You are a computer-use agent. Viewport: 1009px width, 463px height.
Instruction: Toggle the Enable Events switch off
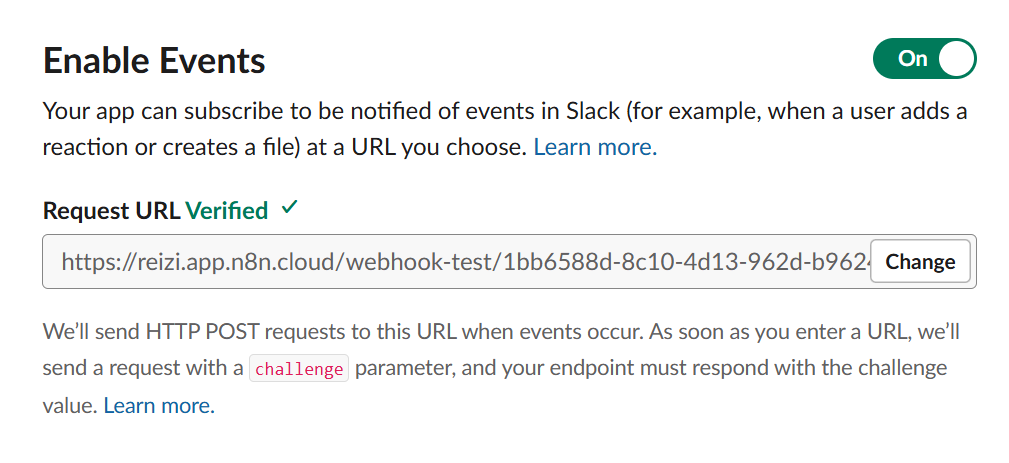924,59
